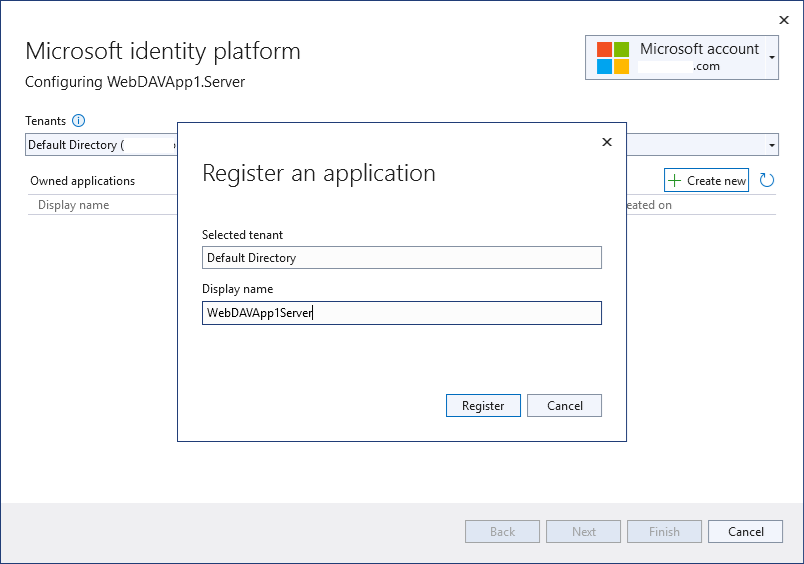804x564 pixels.
Task: Click the Configuring WebDAVApp1.Server text
Action: click(135, 82)
